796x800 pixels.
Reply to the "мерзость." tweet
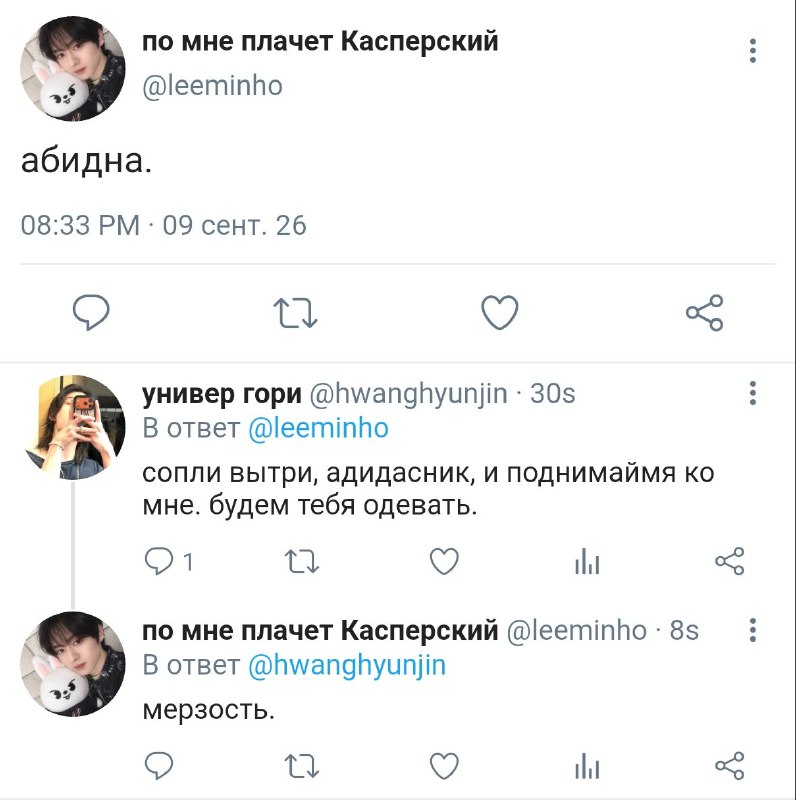pyautogui.click(x=159, y=765)
